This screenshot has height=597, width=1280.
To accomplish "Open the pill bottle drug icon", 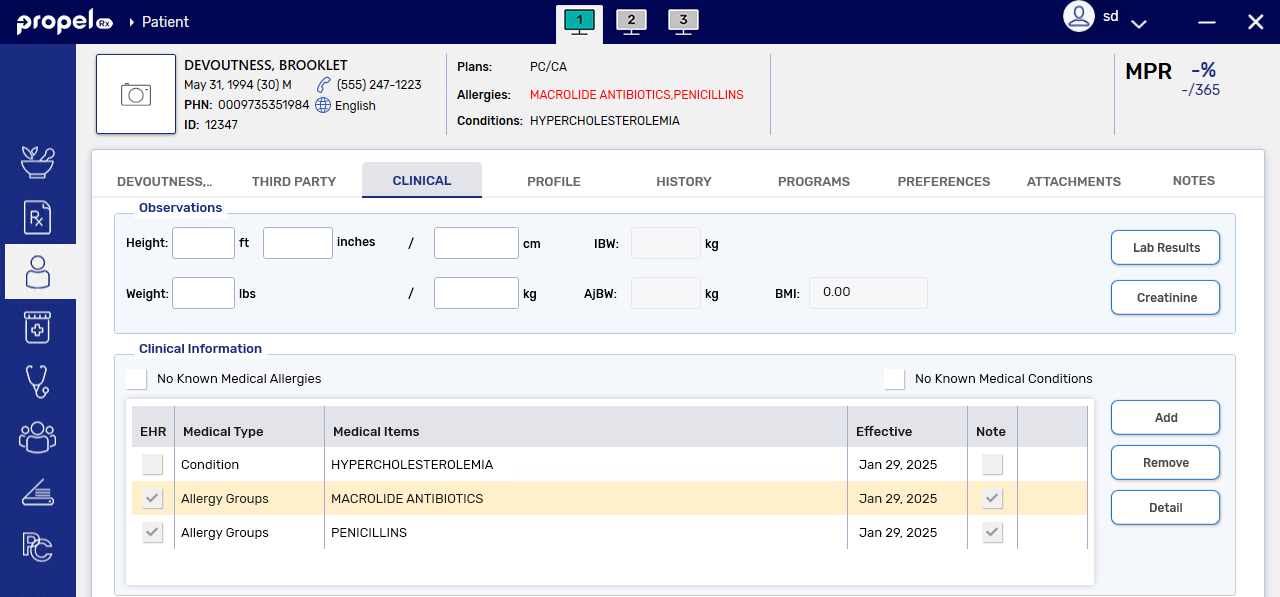I will [x=38, y=327].
